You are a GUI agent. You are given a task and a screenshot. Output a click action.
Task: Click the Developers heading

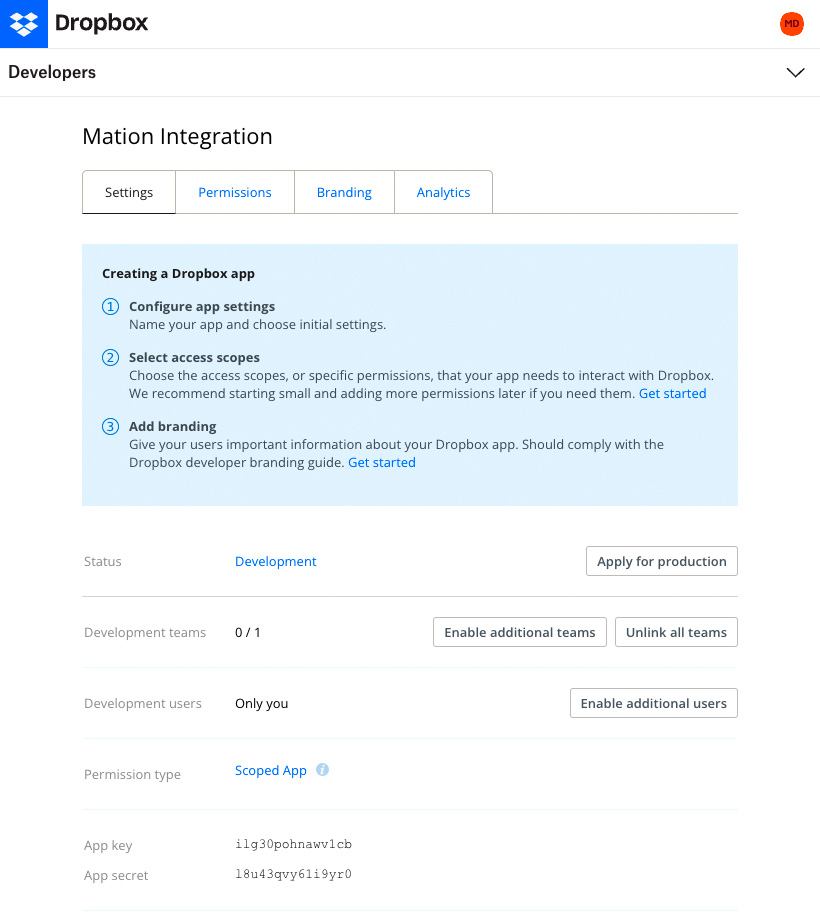[x=52, y=72]
